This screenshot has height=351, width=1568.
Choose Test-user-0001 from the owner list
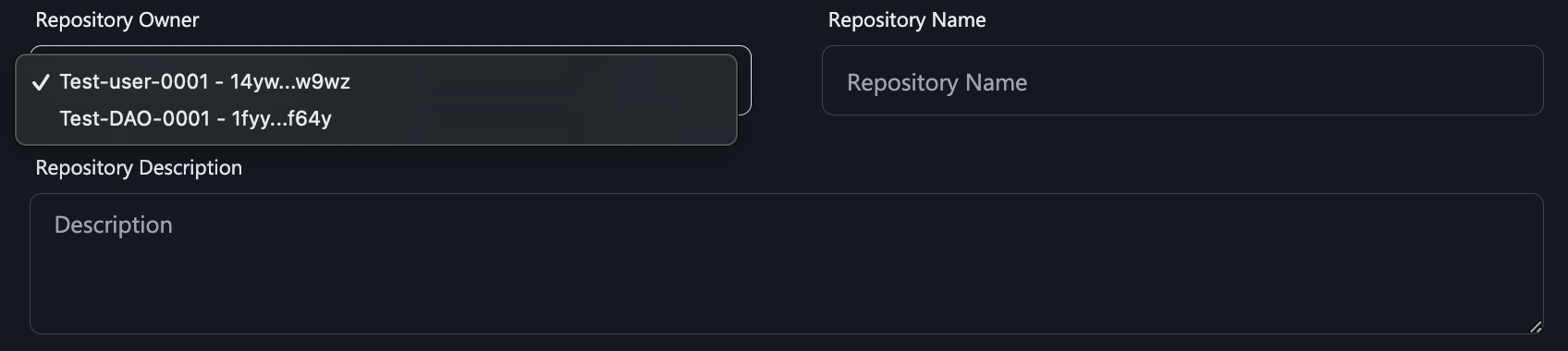tap(376, 81)
